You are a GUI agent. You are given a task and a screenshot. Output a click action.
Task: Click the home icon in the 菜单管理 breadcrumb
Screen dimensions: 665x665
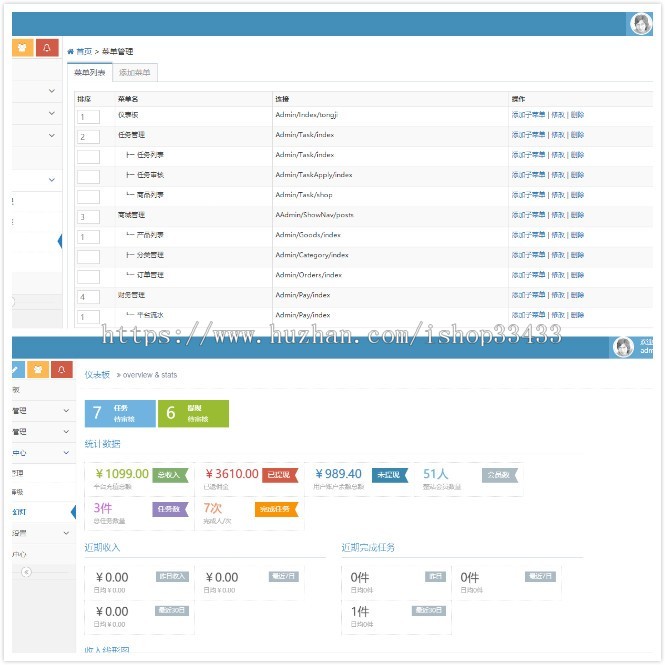(x=70, y=52)
